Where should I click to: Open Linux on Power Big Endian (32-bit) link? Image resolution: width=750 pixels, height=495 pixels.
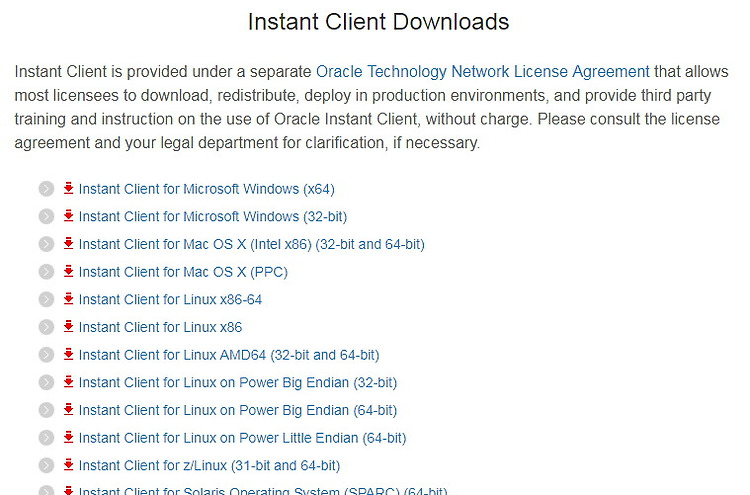pyautogui.click(x=238, y=383)
